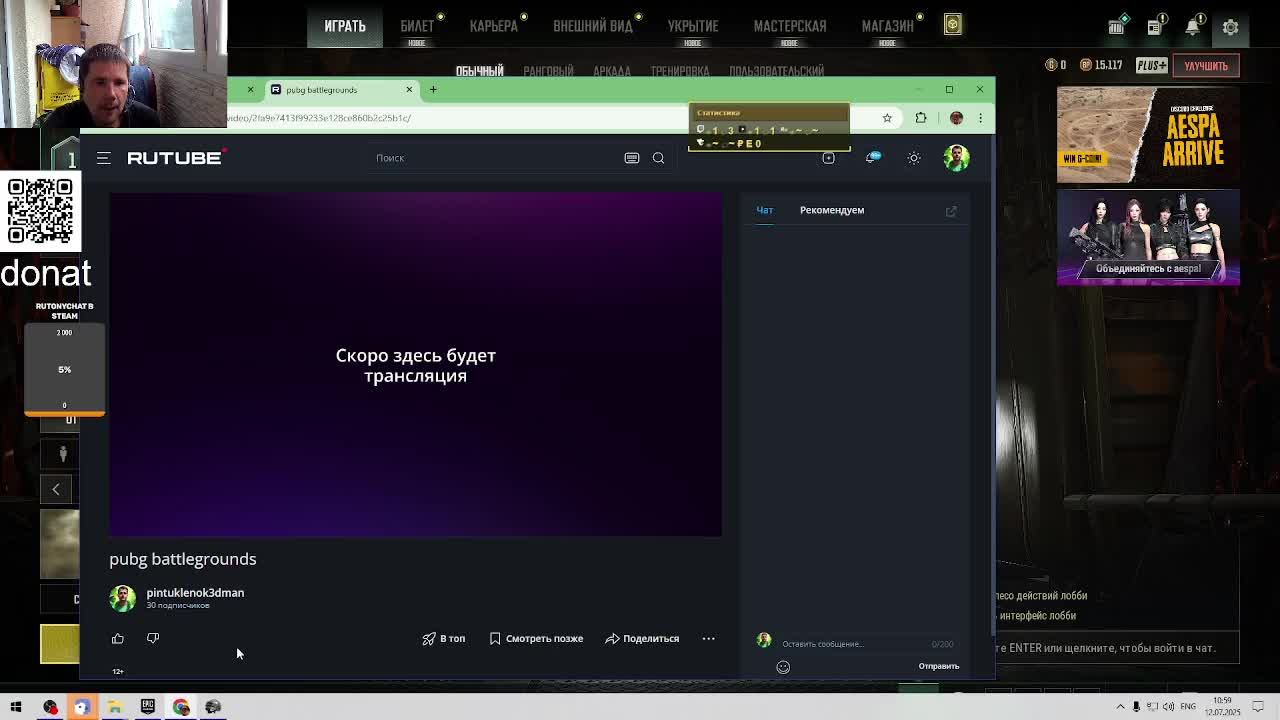The image size is (1280, 720).
Task: Close the pubg battlegrounds browser tab
Action: coord(409,90)
